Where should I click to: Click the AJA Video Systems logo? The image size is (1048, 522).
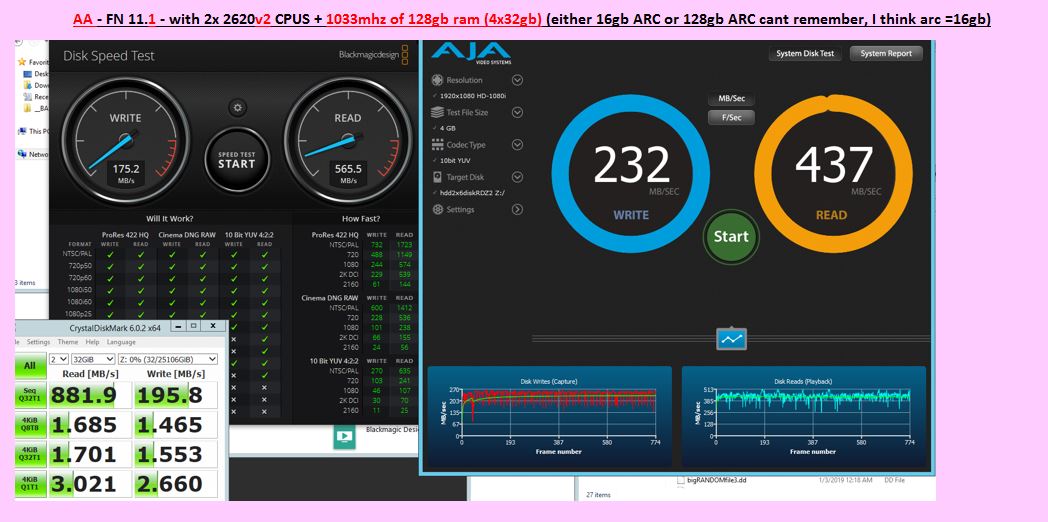coord(471,53)
